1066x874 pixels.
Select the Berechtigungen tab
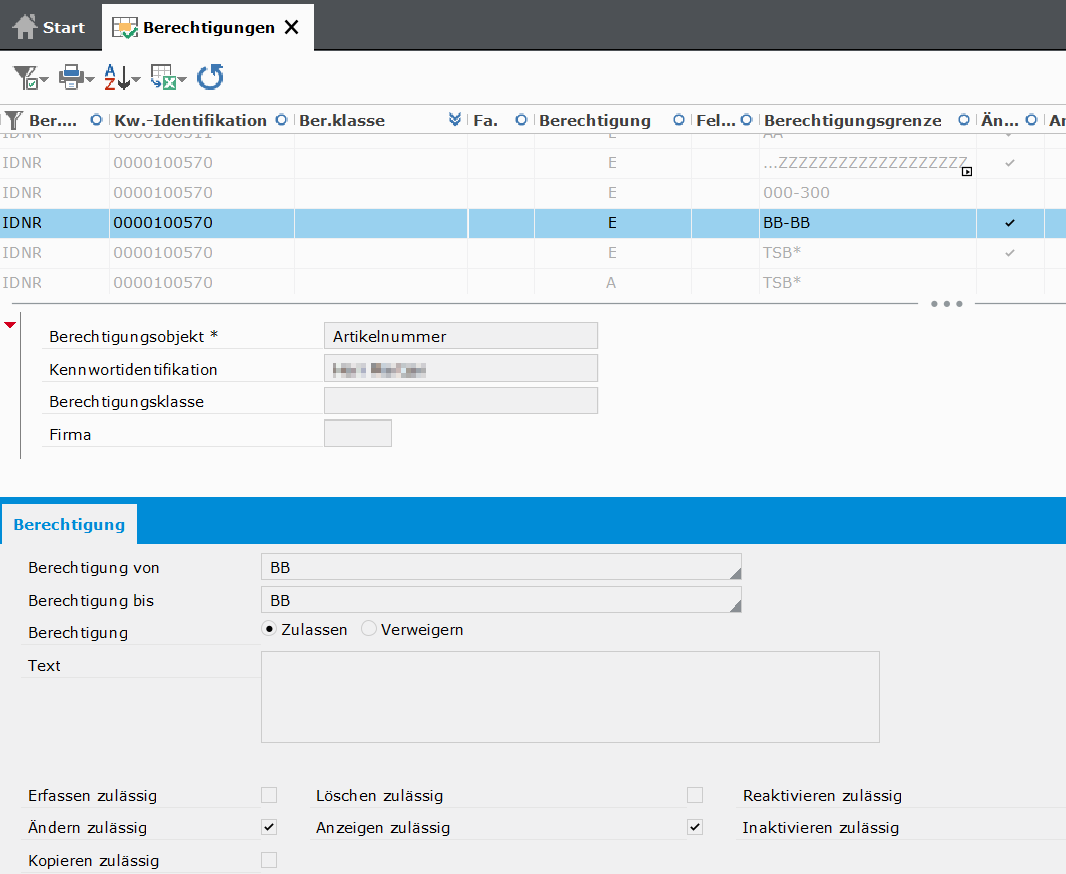pos(208,27)
